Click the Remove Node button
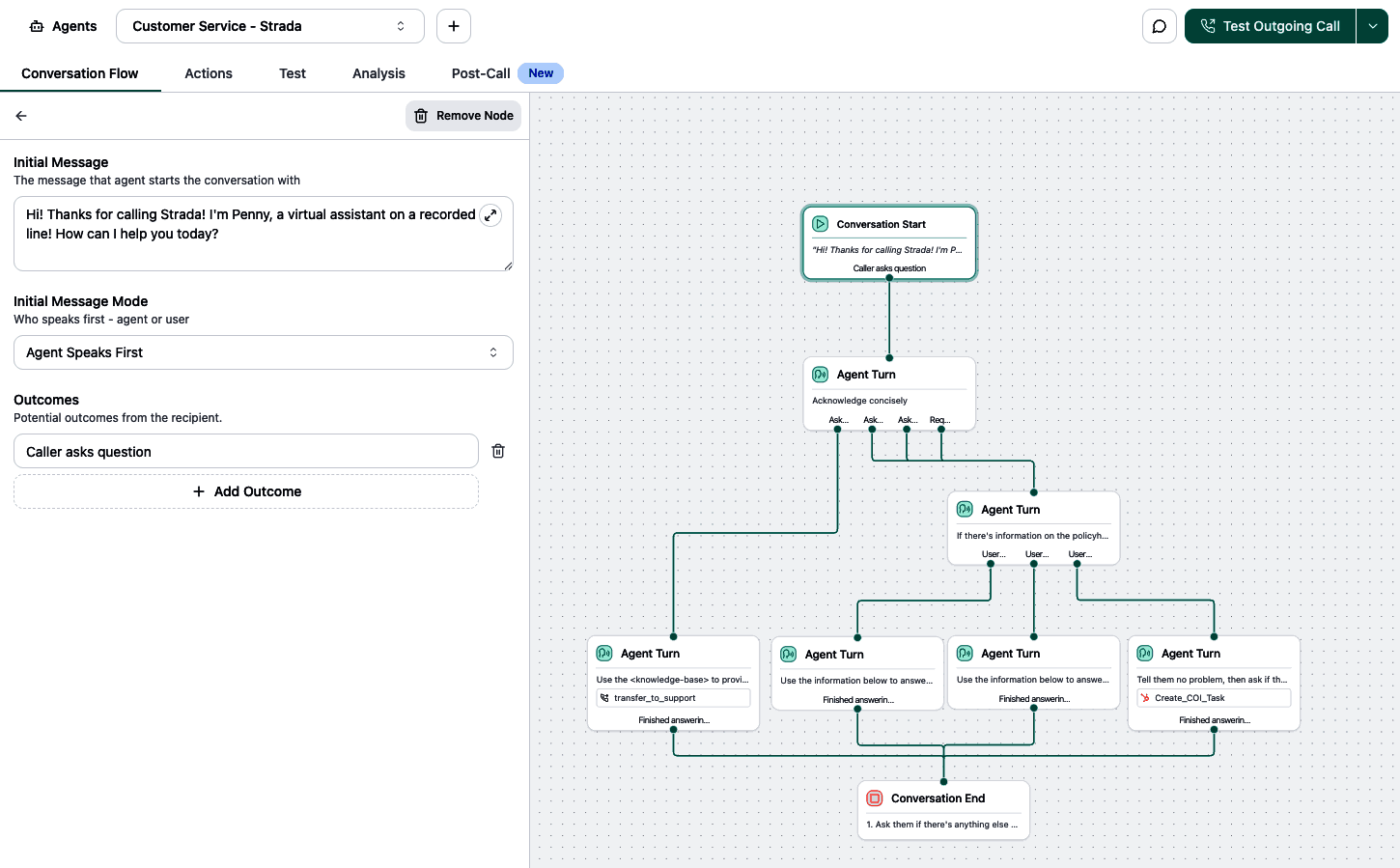1400x868 pixels. click(463, 116)
